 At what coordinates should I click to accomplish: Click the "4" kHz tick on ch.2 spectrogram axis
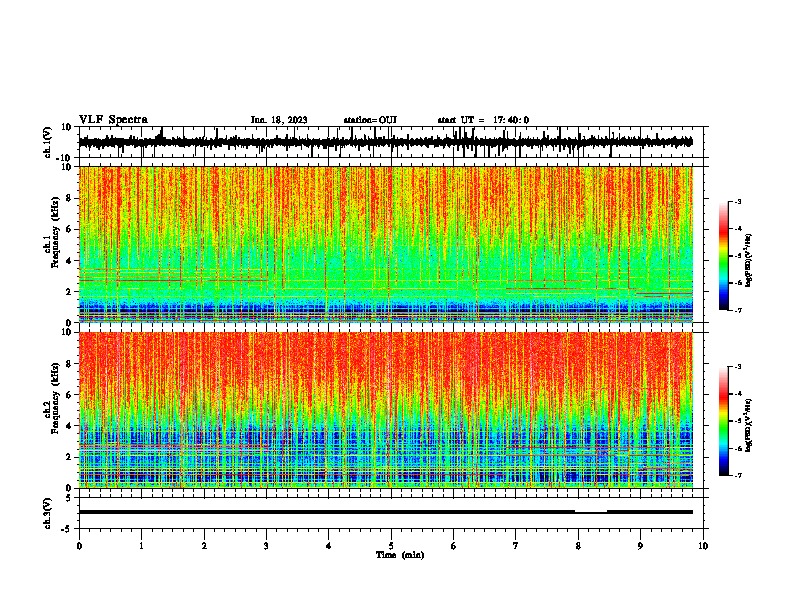pos(69,426)
